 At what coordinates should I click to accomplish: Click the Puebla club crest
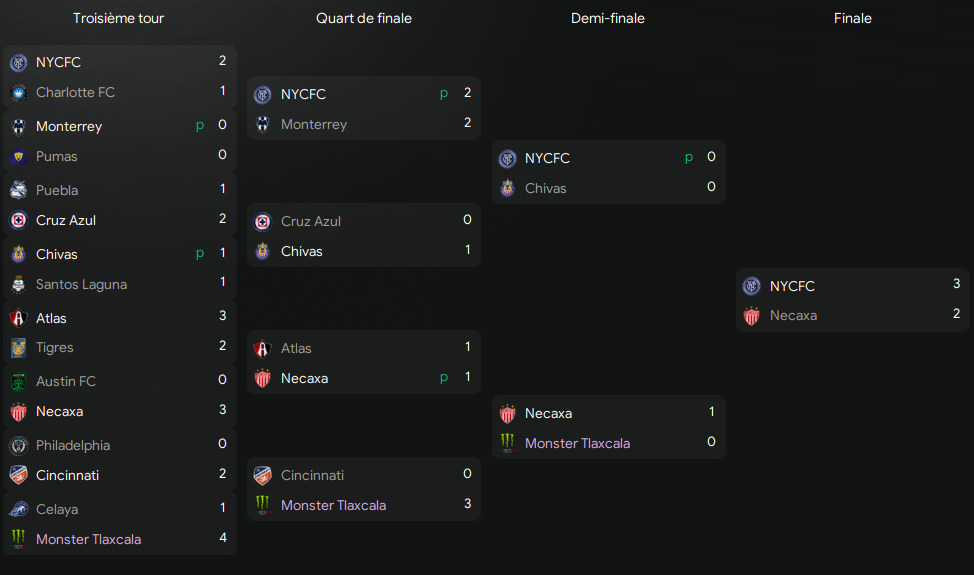pos(19,190)
